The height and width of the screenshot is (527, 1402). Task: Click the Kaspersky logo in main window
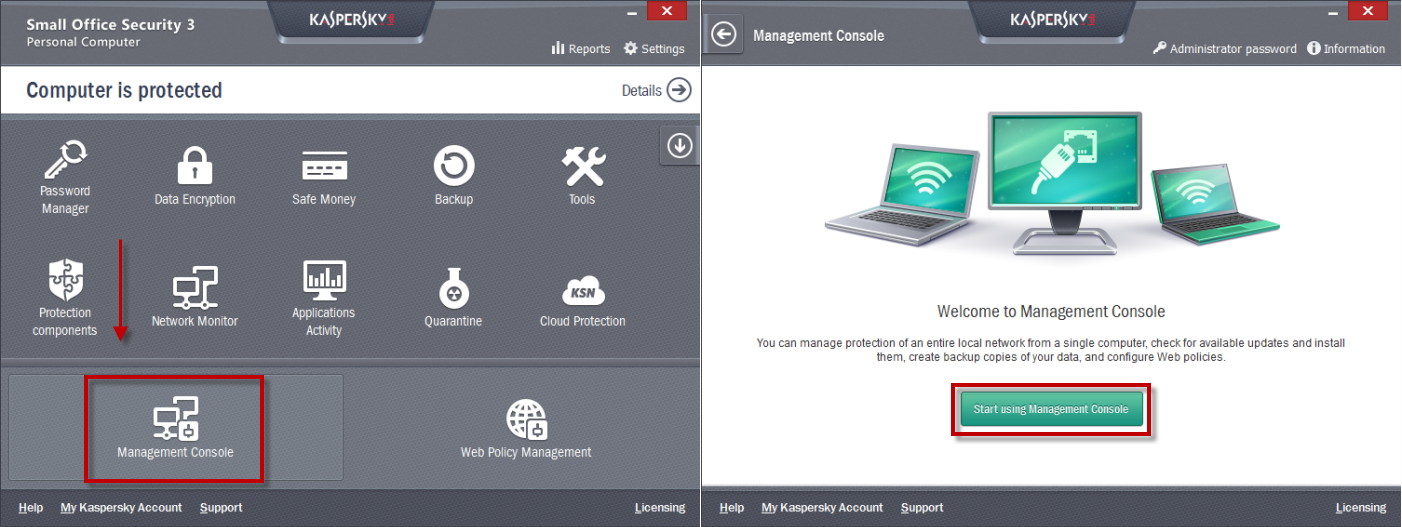(x=352, y=20)
